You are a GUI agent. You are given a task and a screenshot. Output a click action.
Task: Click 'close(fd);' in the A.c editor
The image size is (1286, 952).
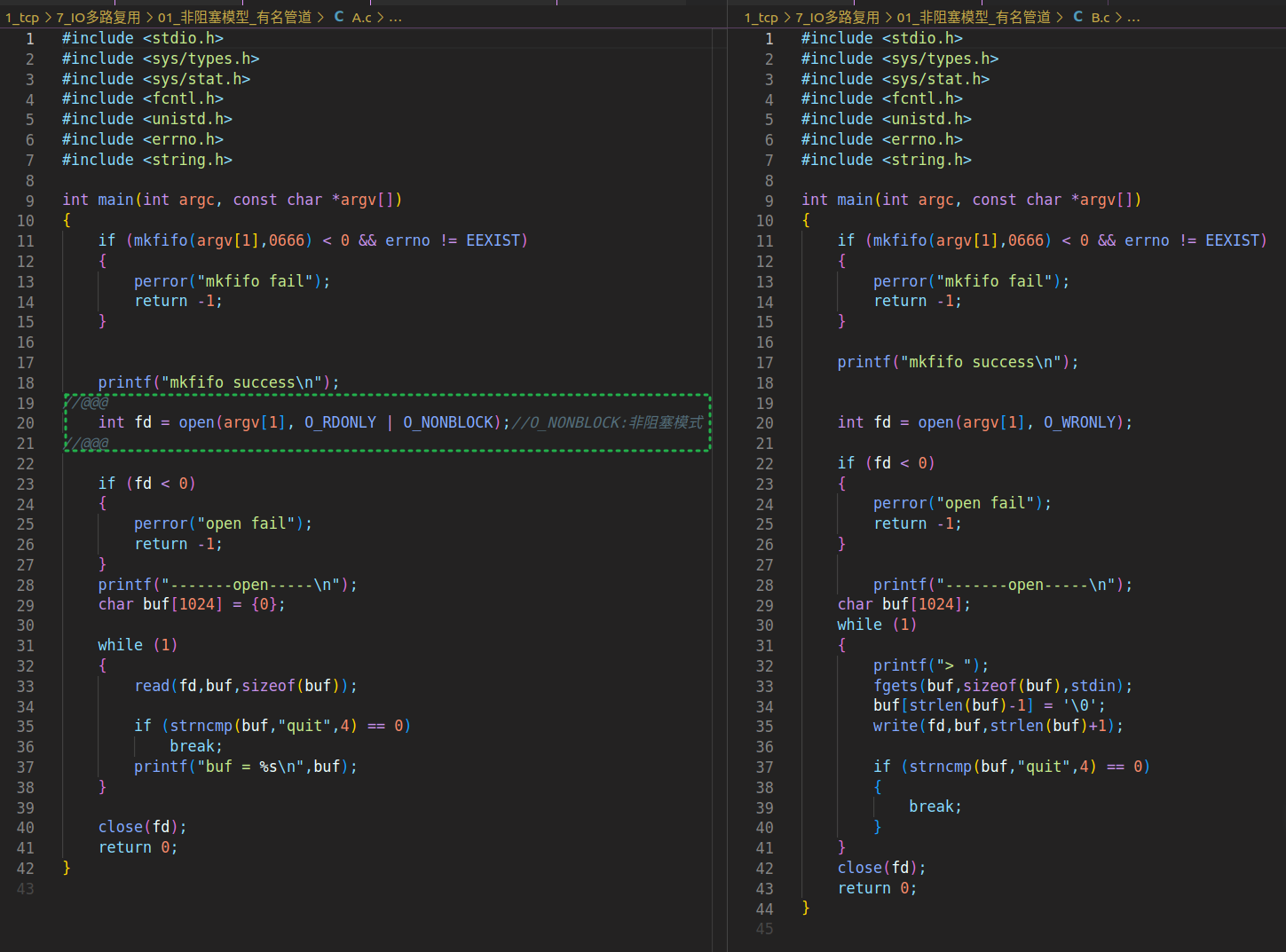coord(143,827)
